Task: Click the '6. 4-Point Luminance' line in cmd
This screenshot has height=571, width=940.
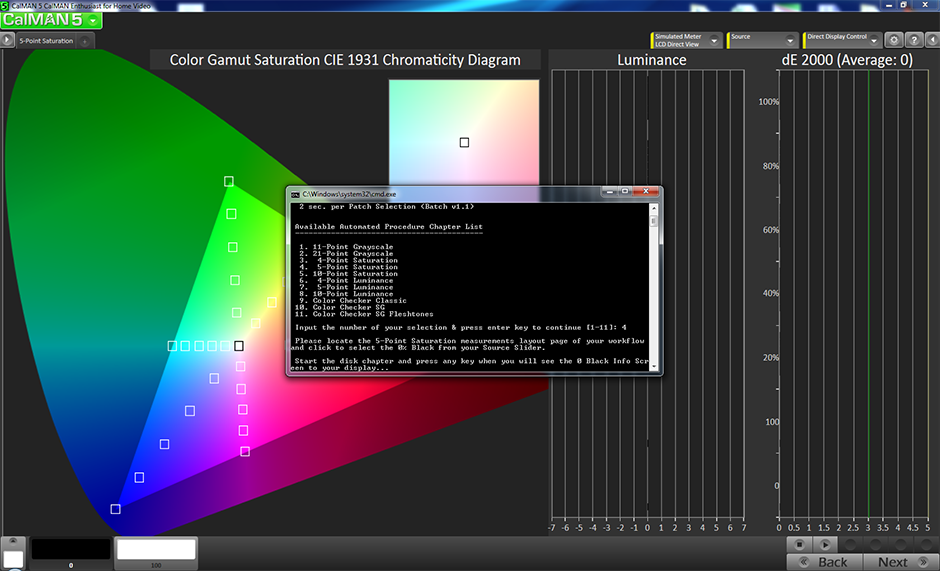Action: tap(347, 280)
